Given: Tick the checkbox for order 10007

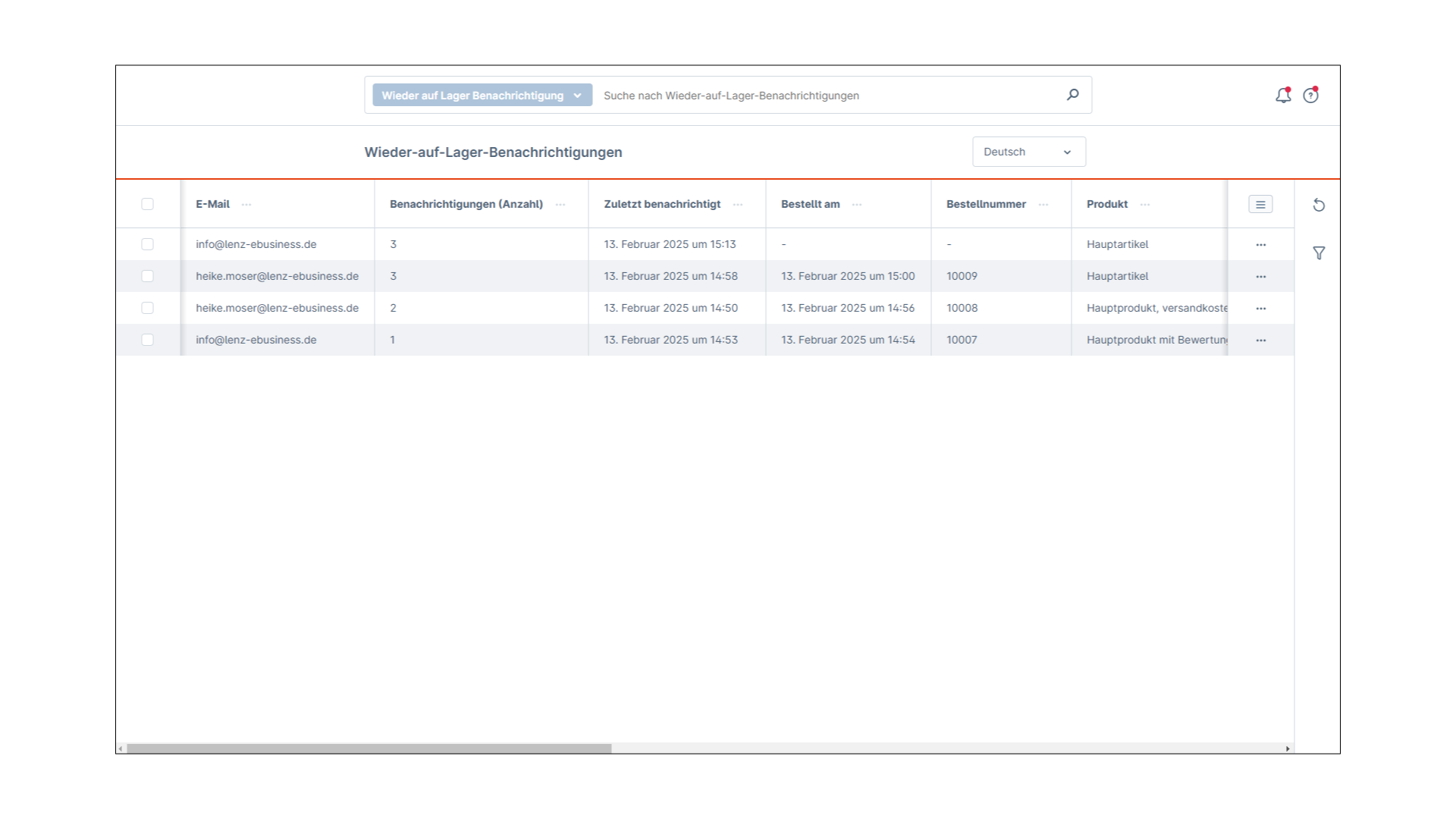Looking at the screenshot, I should coord(147,340).
